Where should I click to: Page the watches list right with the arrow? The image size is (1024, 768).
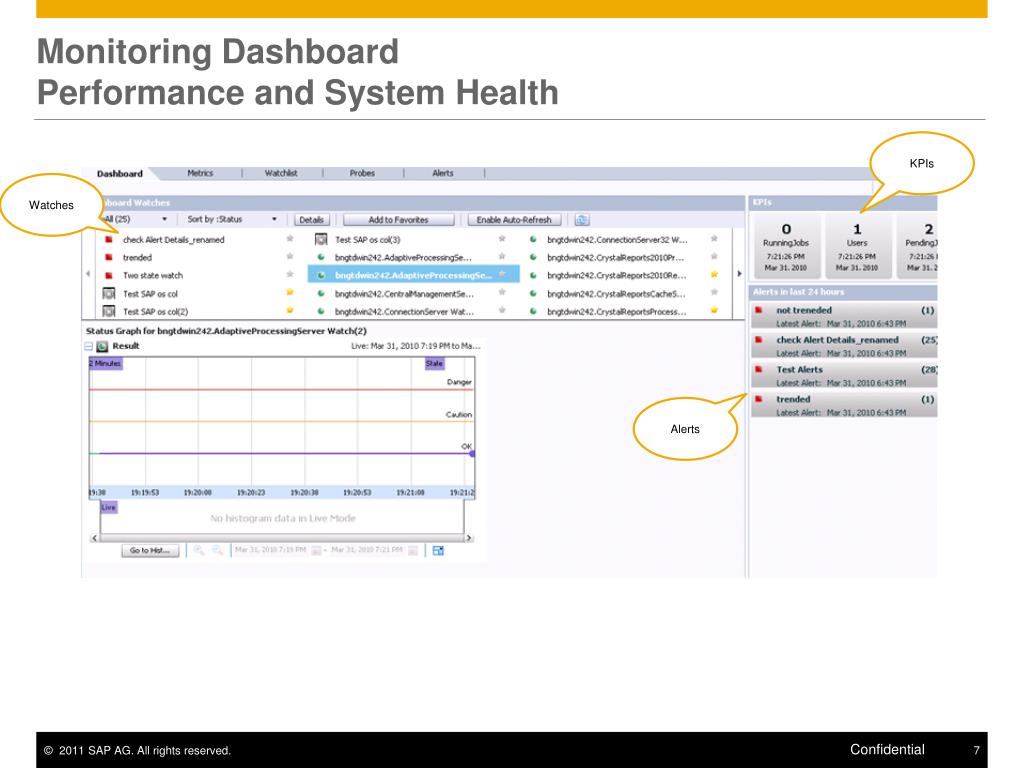click(739, 274)
